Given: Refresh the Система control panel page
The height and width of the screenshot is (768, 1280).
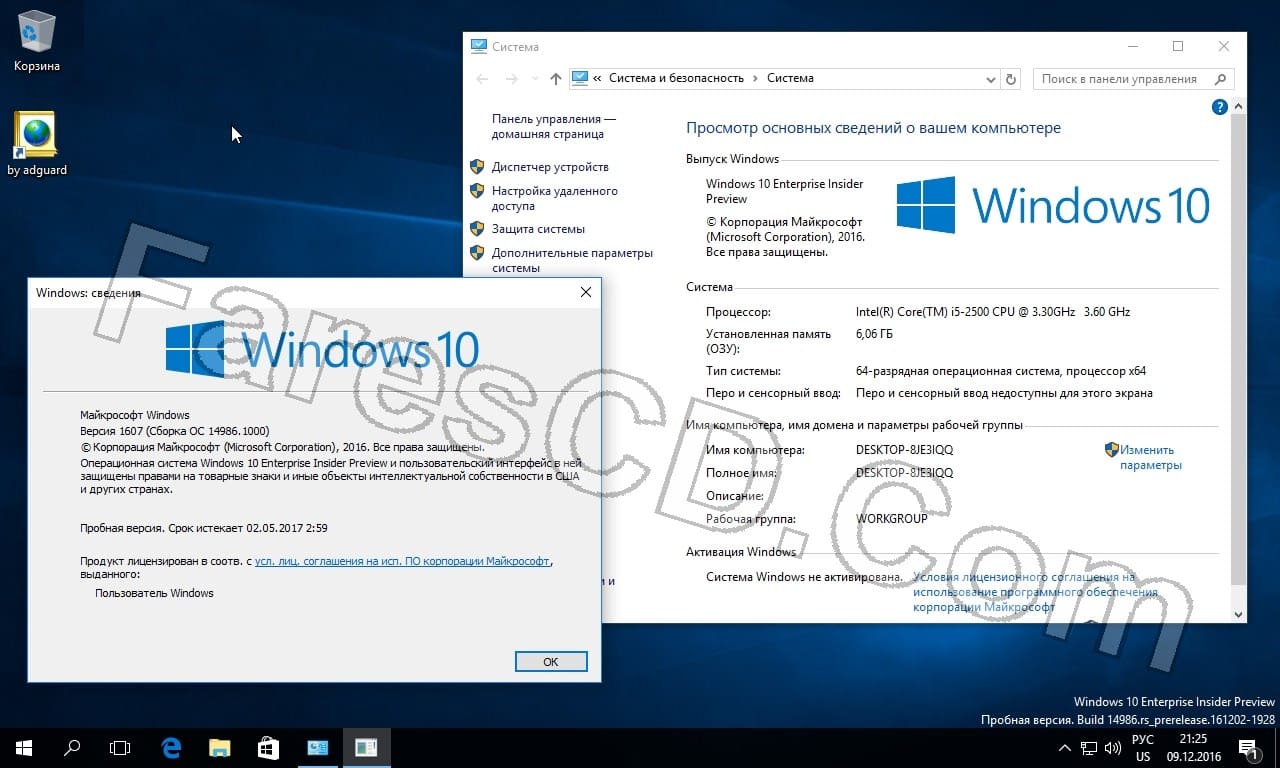Looking at the screenshot, I should (1011, 79).
